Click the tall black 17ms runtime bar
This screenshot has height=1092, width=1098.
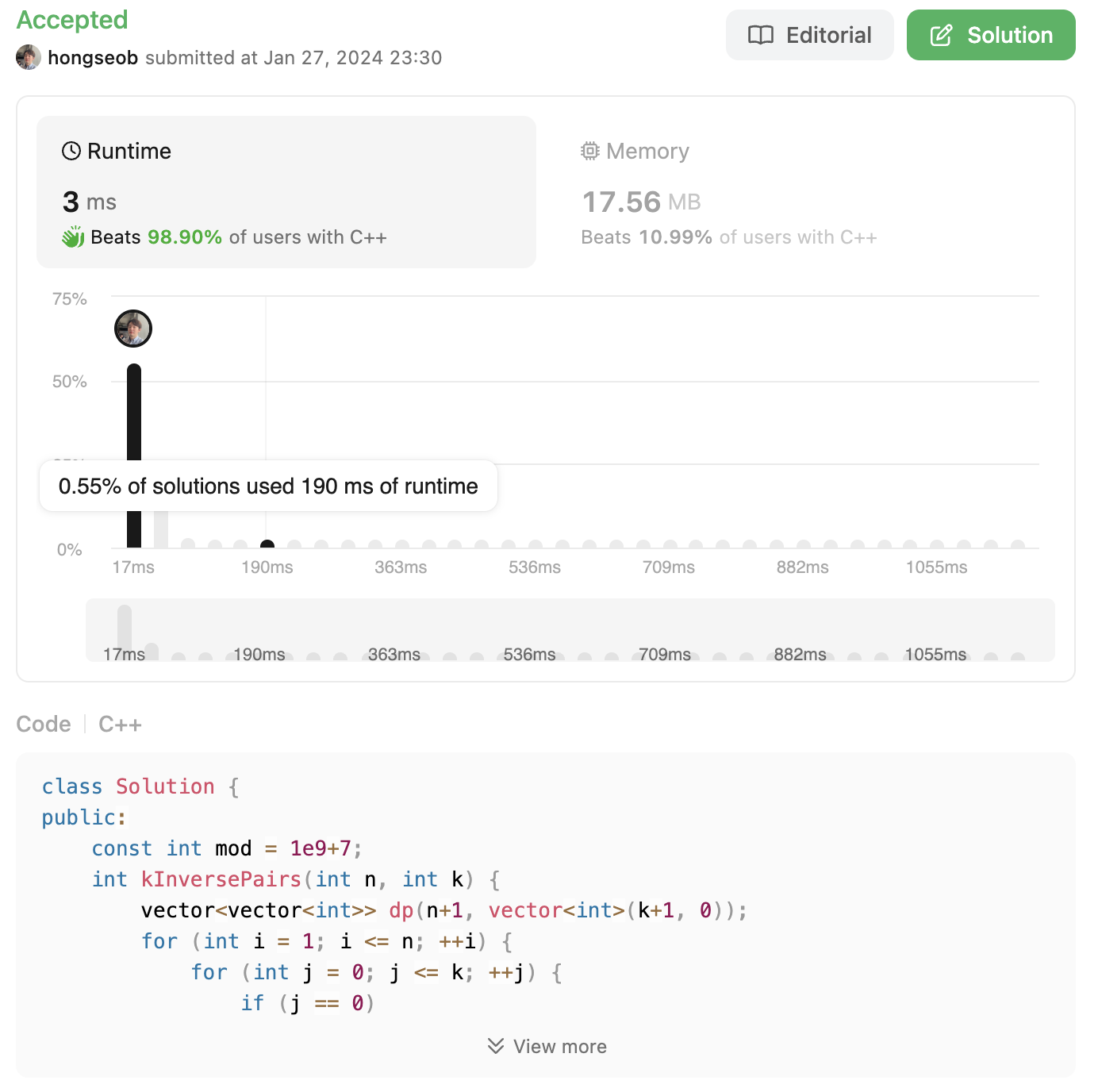click(134, 456)
